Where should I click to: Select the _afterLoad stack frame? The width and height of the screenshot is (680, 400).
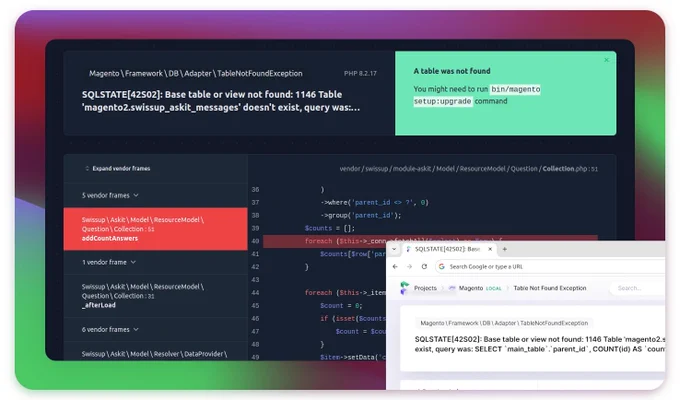(x=155, y=296)
